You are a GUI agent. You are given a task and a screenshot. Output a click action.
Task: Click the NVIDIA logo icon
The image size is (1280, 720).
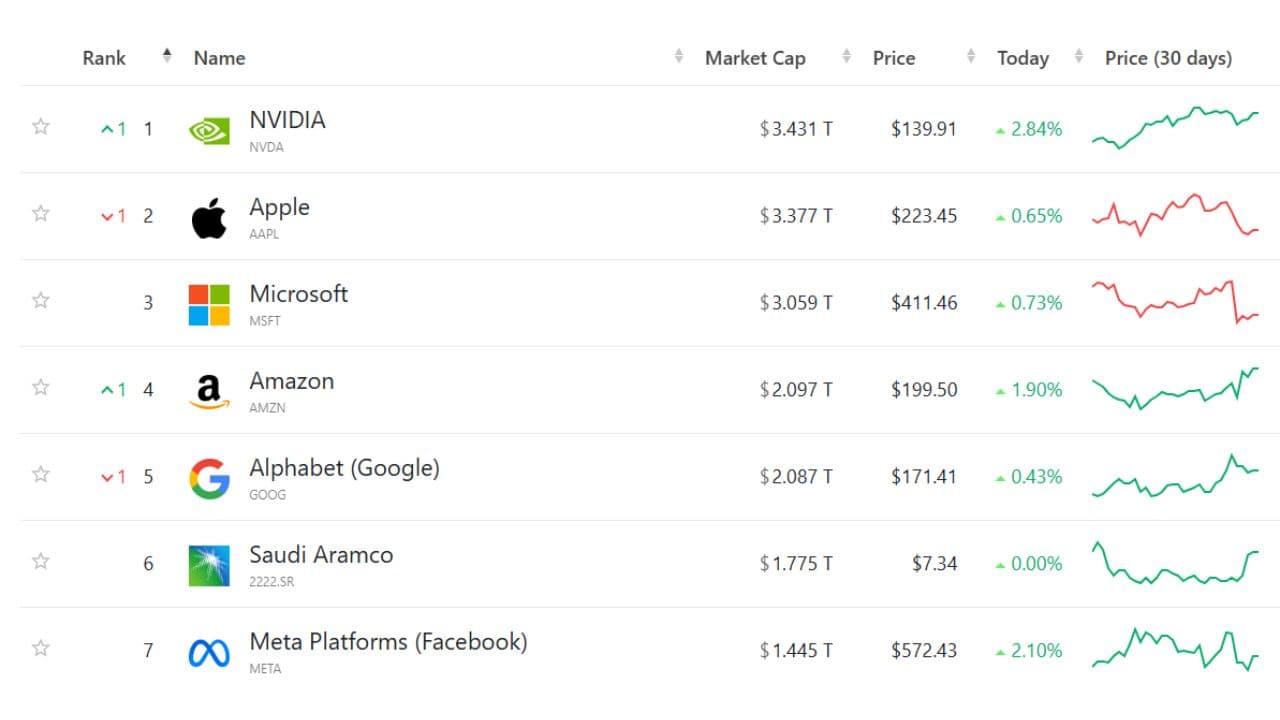209,131
